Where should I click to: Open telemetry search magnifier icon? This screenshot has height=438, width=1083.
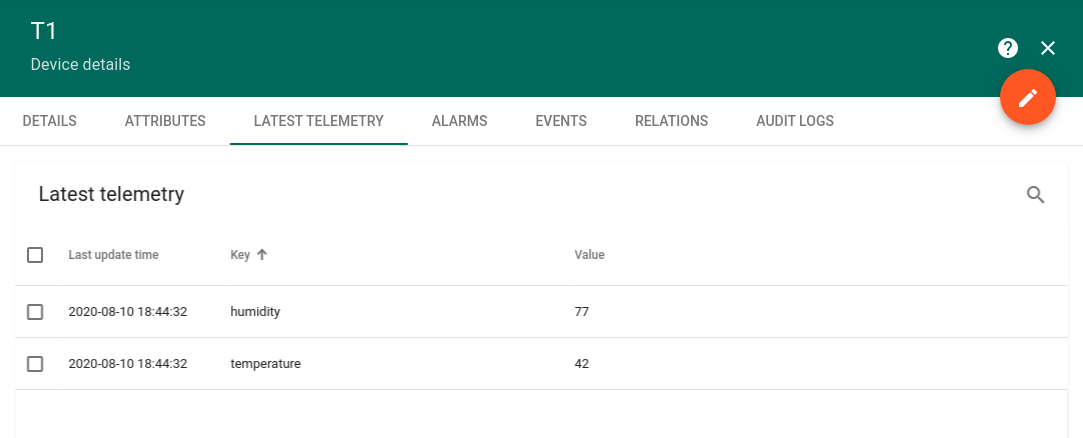[x=1035, y=195]
